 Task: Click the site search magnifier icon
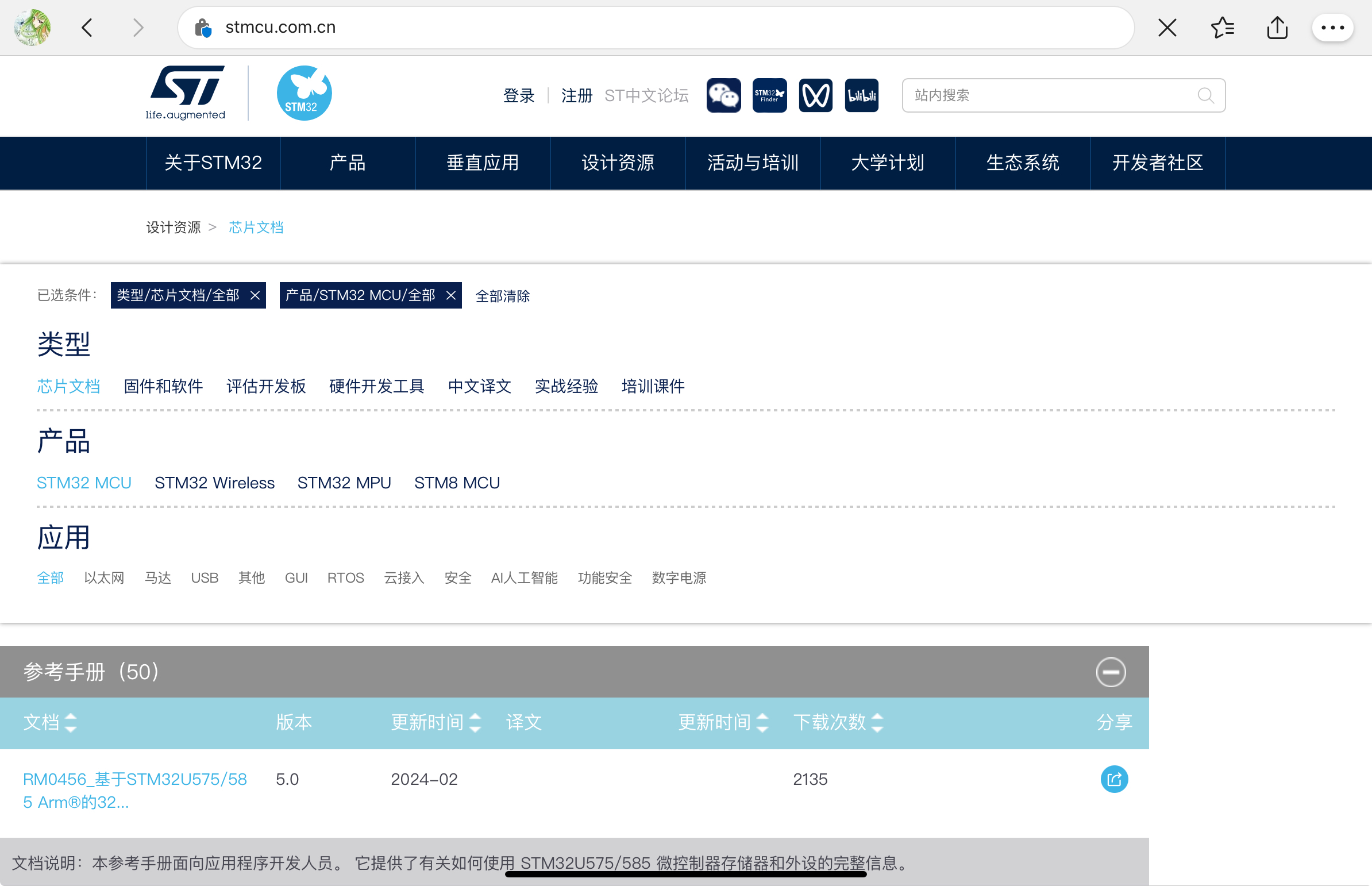pyautogui.click(x=1206, y=95)
